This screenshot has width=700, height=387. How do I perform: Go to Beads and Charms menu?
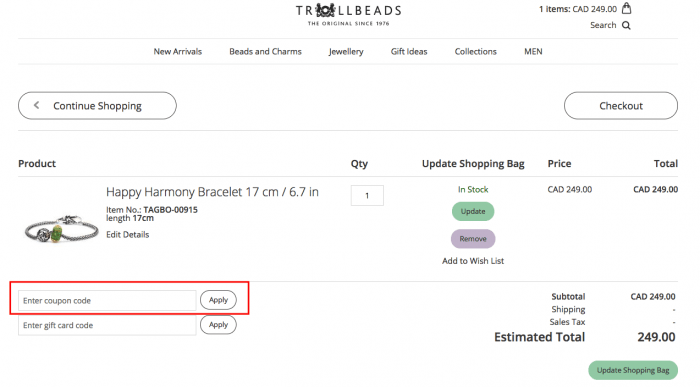tap(265, 51)
